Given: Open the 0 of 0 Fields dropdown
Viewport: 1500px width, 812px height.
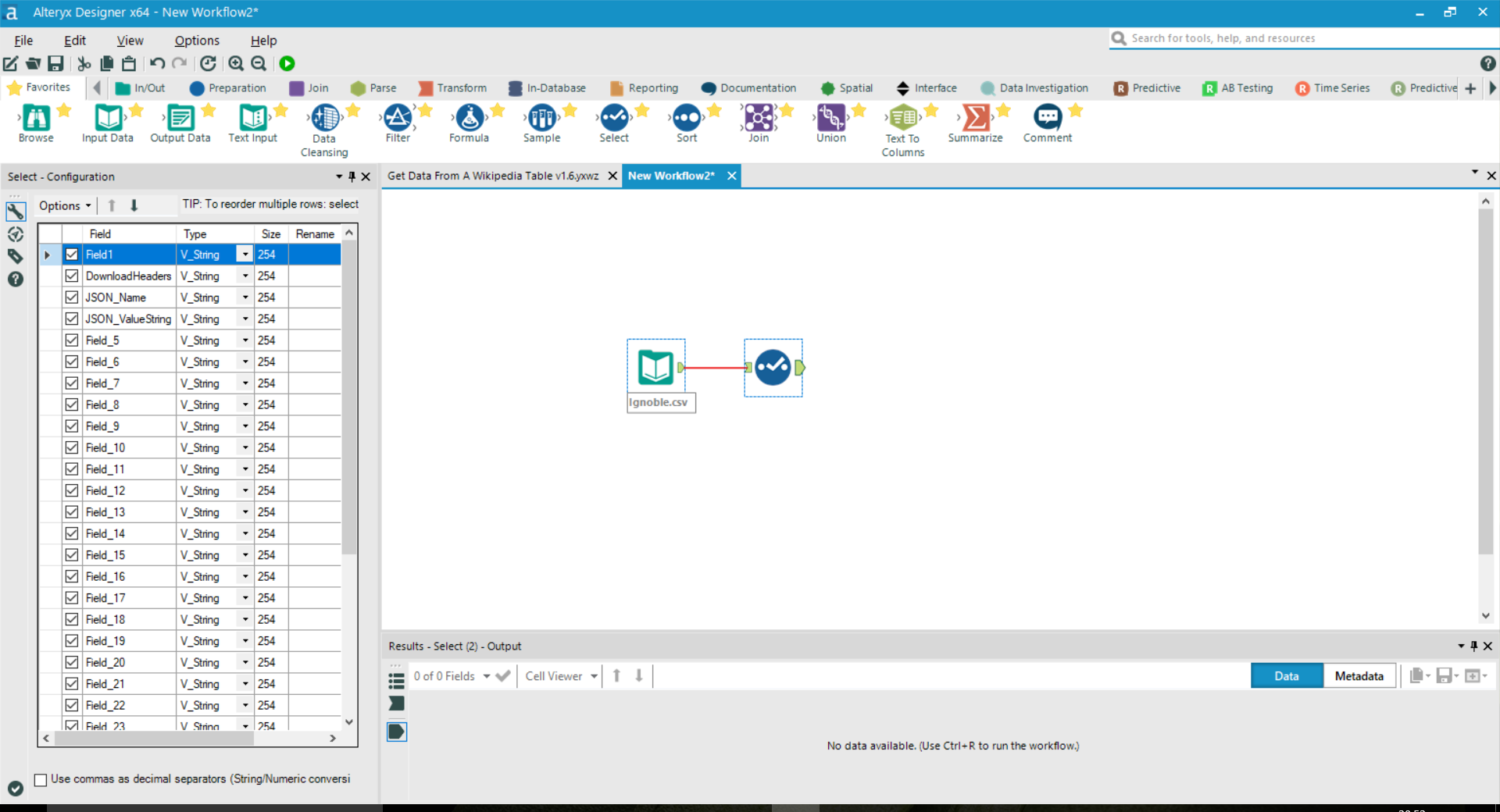Looking at the screenshot, I should pyautogui.click(x=452, y=676).
